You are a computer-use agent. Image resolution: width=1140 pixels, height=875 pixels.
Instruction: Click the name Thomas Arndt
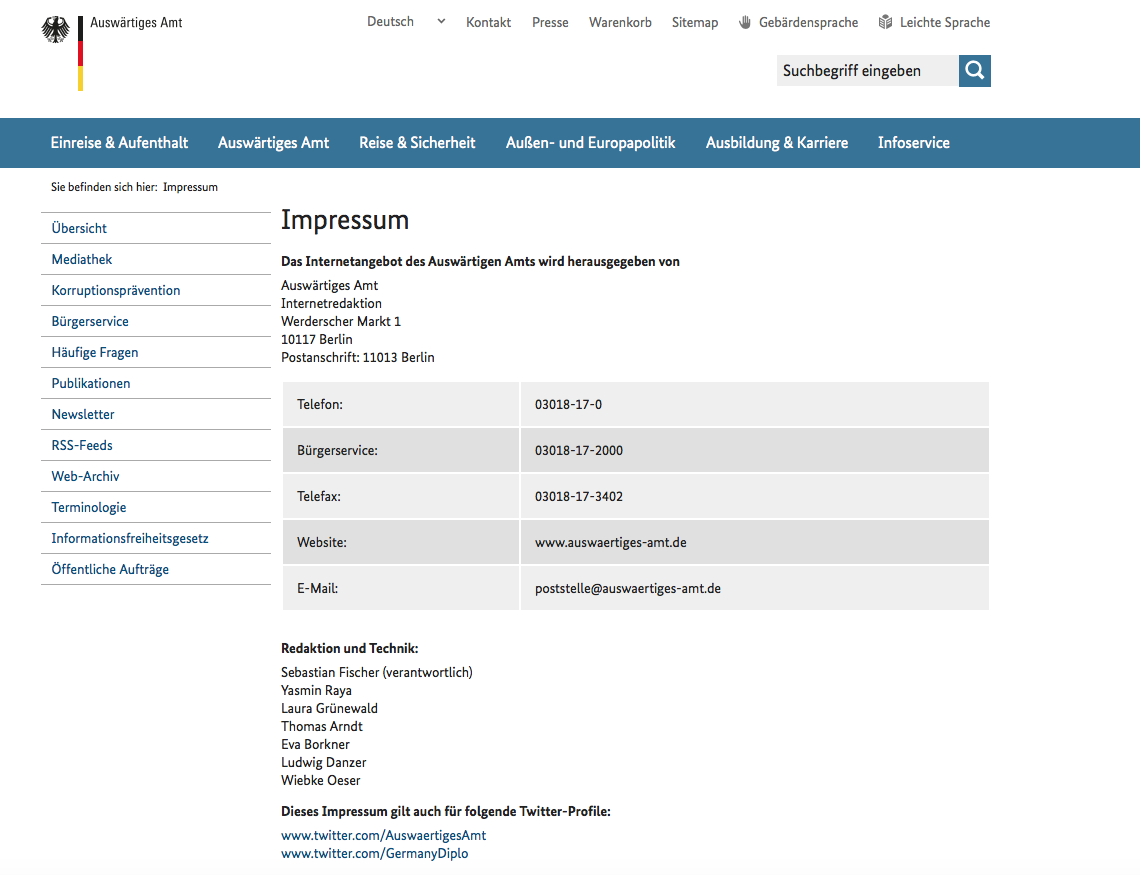[x=322, y=727]
